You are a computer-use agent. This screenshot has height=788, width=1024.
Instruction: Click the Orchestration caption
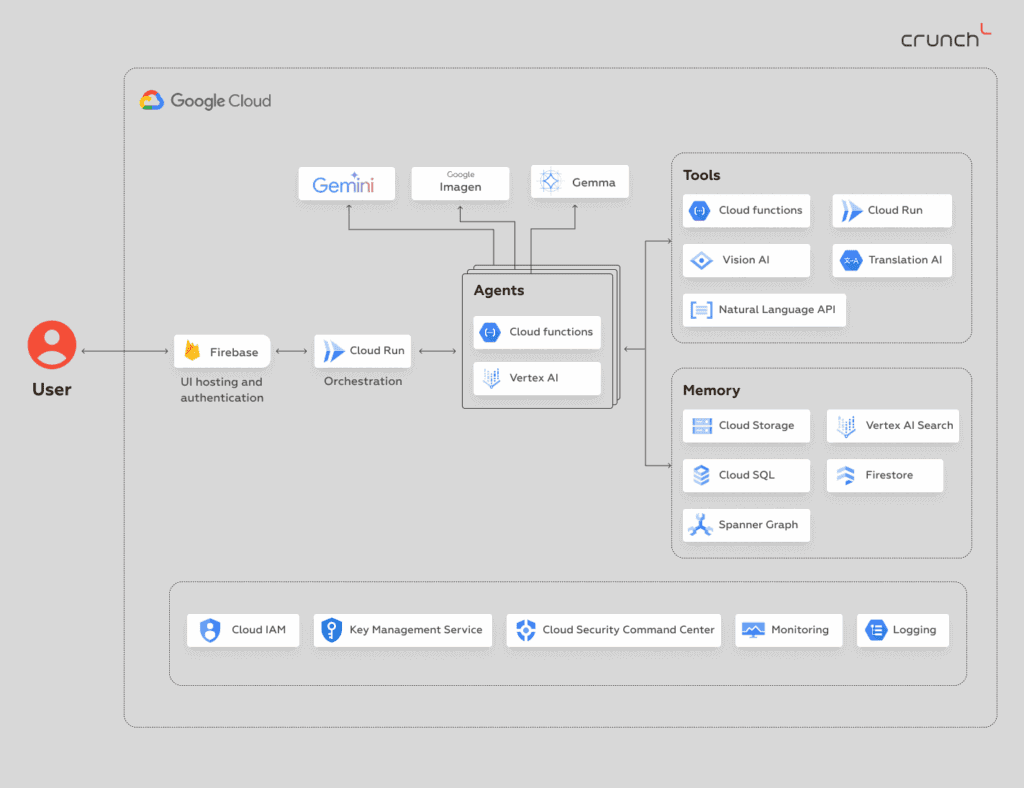coord(363,381)
